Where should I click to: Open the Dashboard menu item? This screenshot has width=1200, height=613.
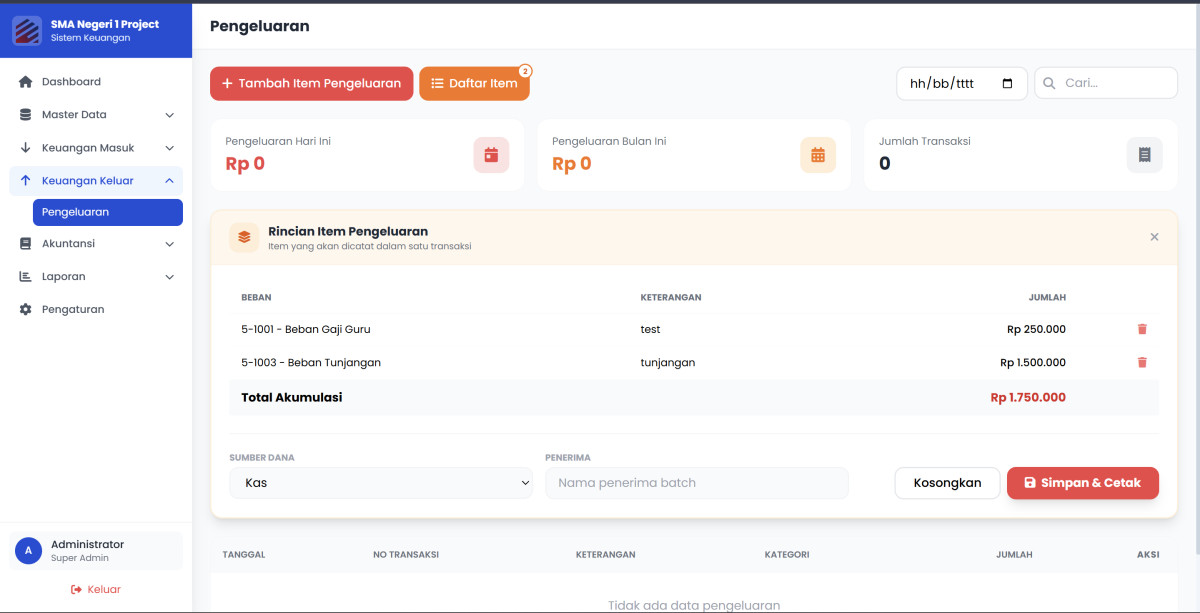click(96, 82)
